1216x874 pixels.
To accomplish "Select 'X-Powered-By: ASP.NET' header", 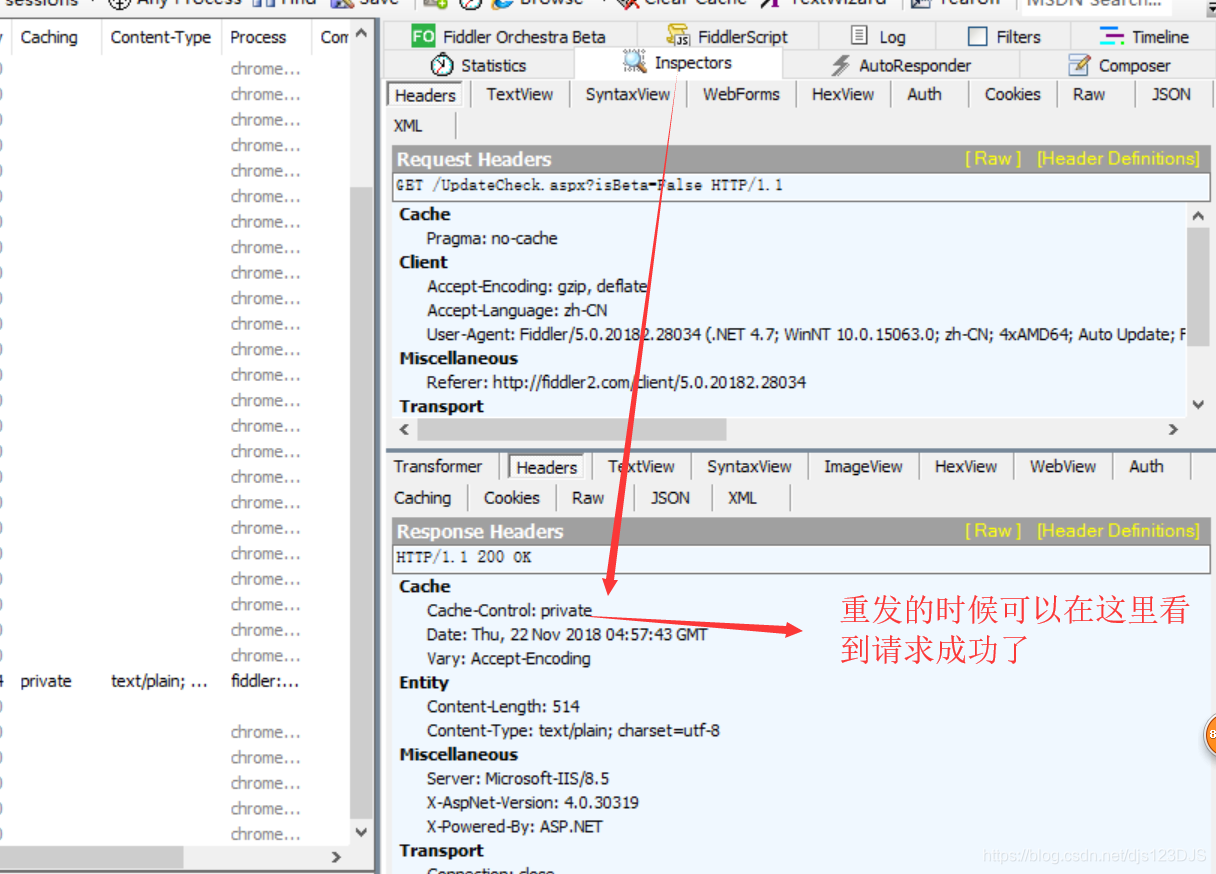I will point(515,826).
